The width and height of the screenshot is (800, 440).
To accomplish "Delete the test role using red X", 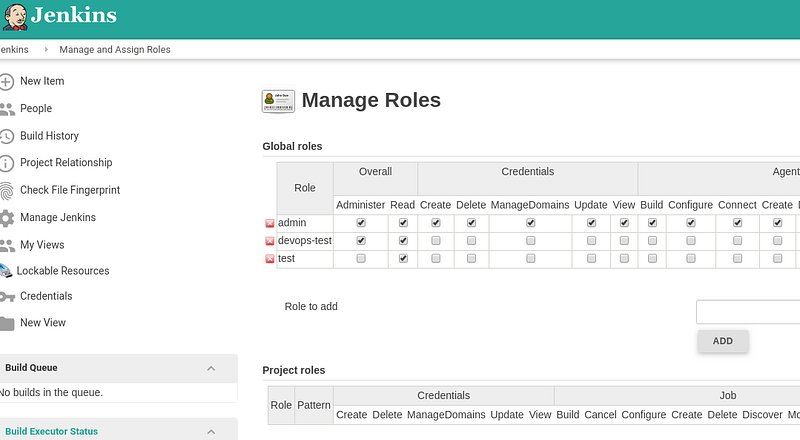I will 269,259.
